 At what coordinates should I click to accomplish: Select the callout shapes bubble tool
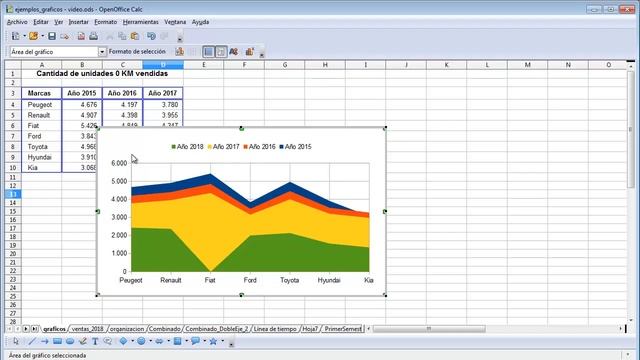point(195,341)
